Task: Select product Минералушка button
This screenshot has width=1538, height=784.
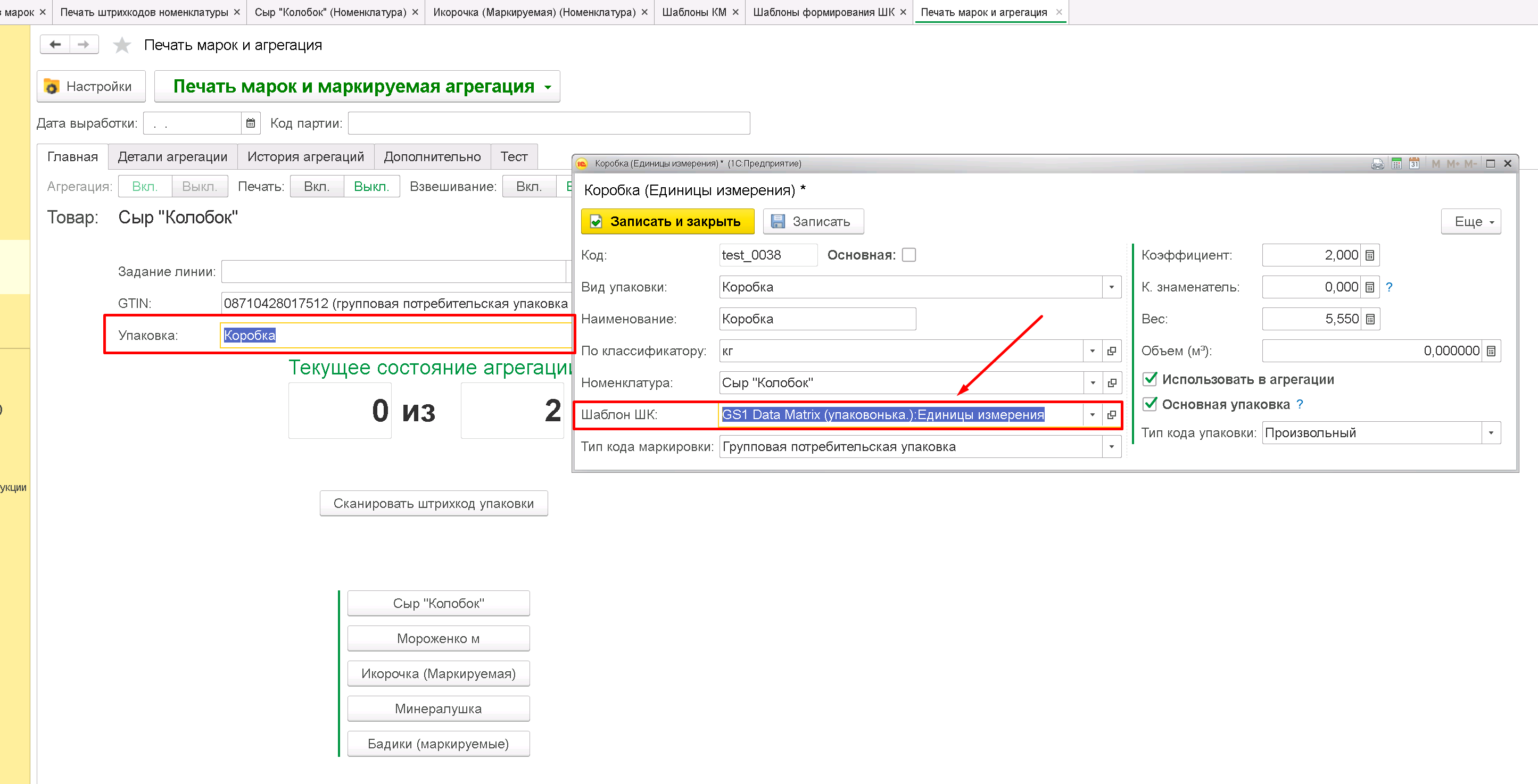Action: pyautogui.click(x=438, y=709)
